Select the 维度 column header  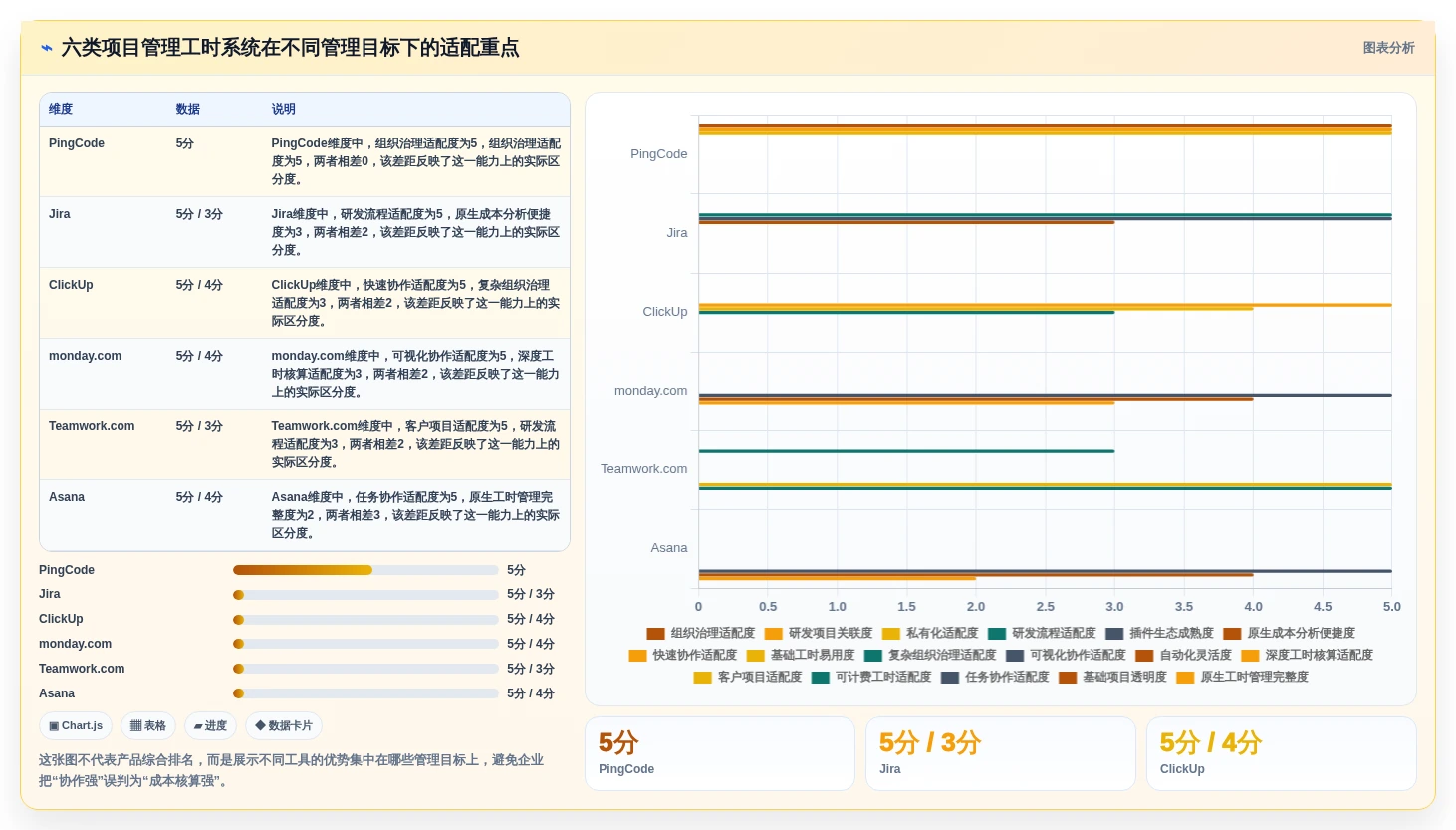[x=61, y=110]
